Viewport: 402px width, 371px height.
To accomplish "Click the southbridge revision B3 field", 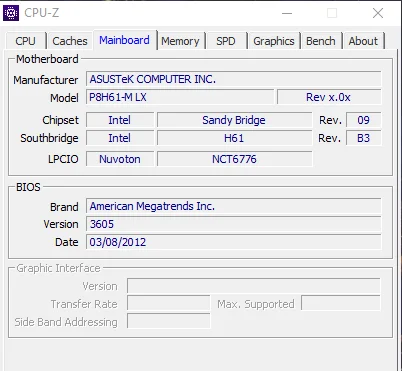I will tap(363, 138).
